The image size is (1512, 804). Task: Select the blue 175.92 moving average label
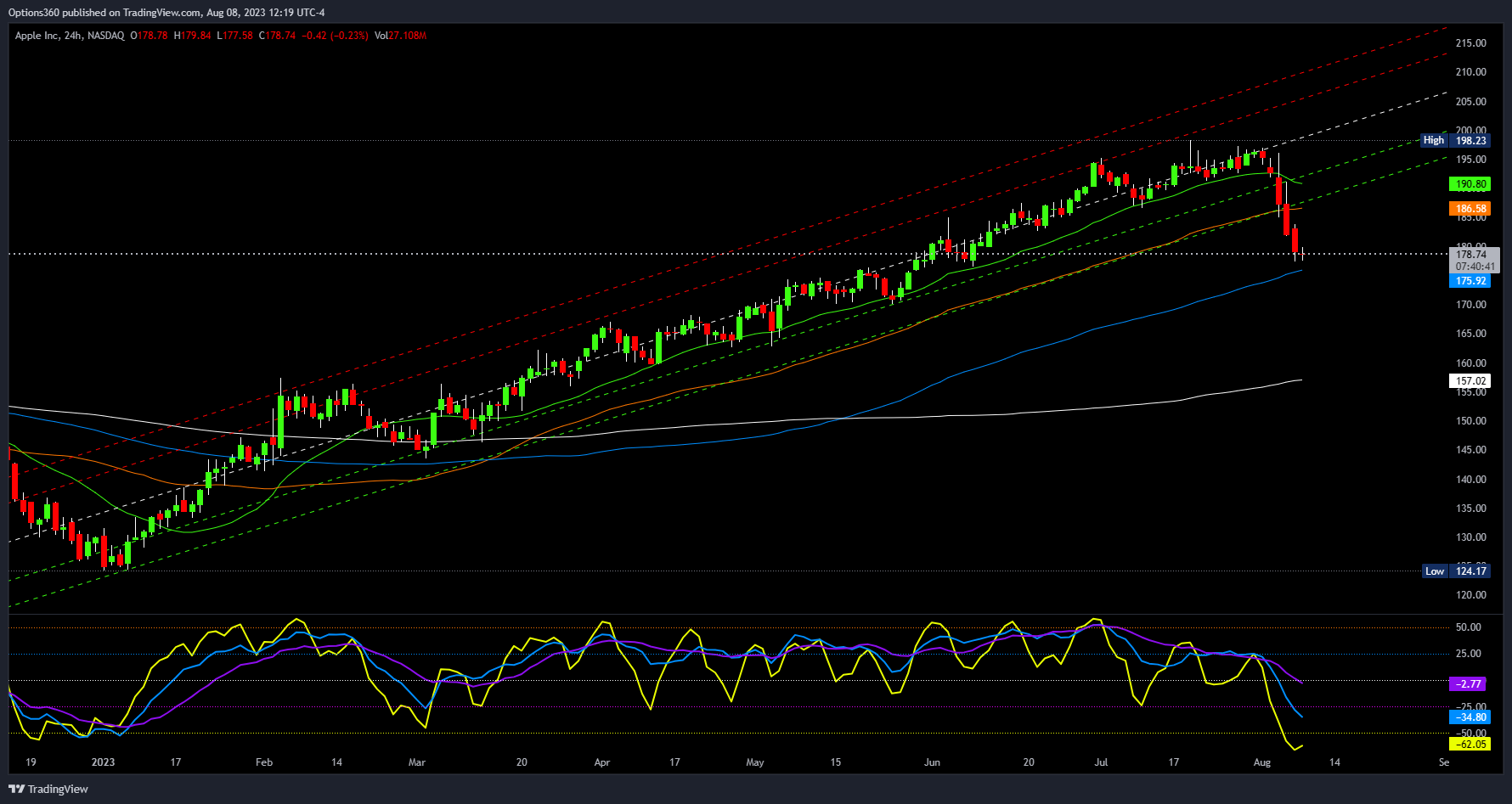coord(1470,280)
